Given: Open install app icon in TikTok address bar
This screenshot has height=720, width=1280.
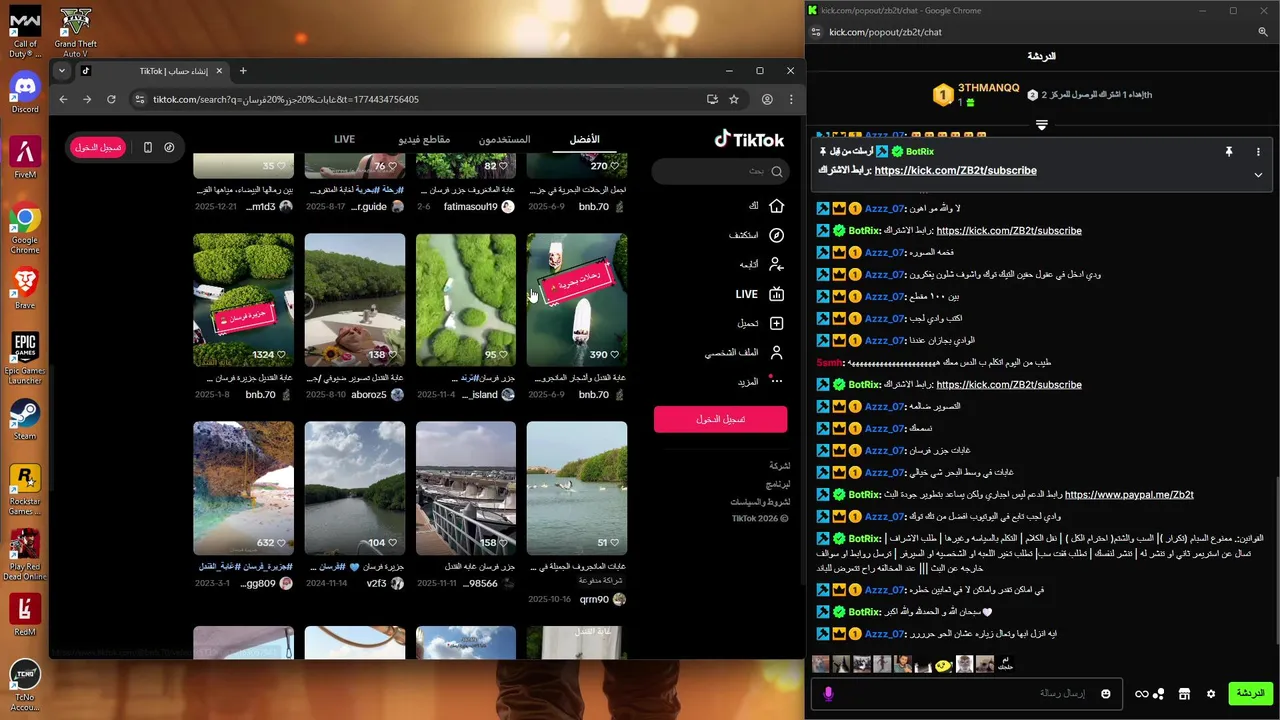Looking at the screenshot, I should tap(712, 99).
